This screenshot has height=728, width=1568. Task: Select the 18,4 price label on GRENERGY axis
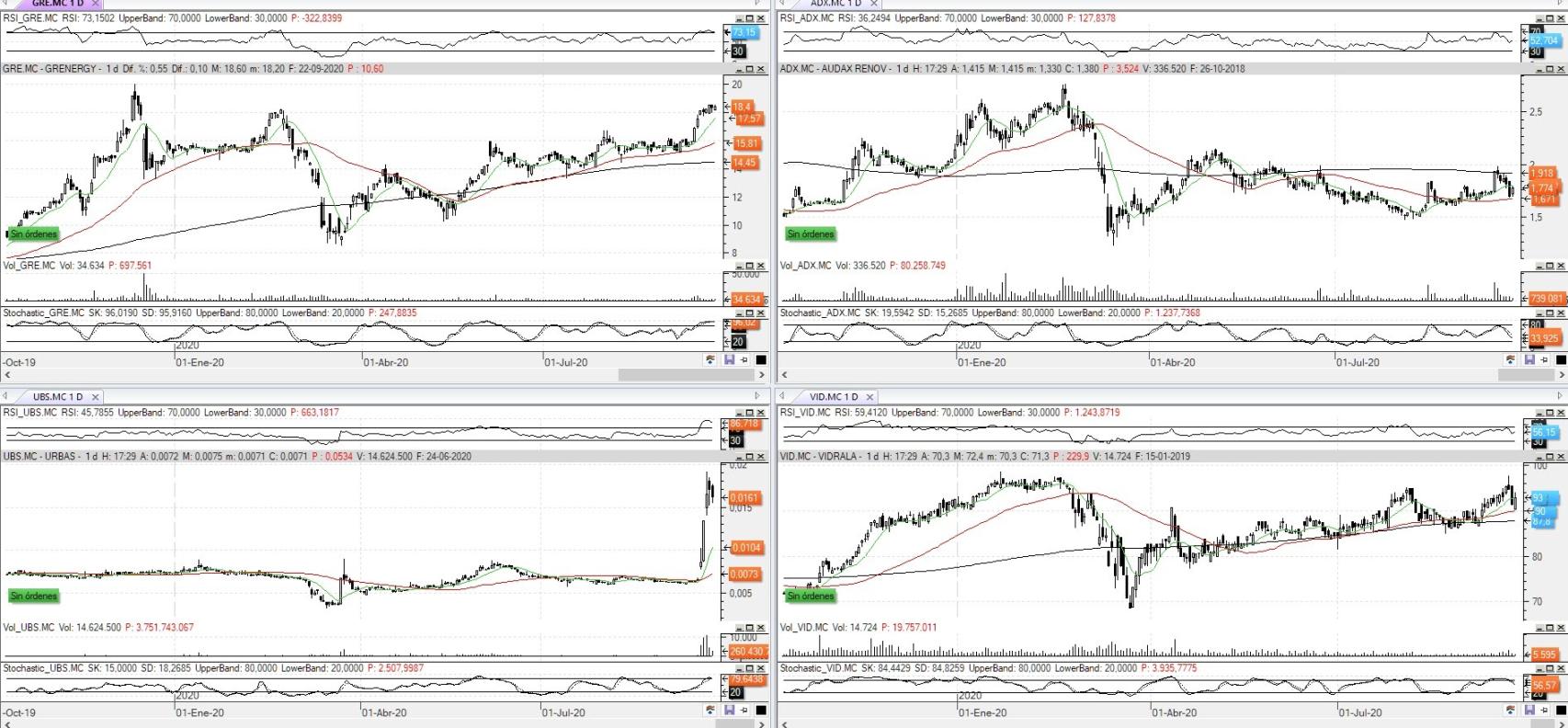pos(742,108)
